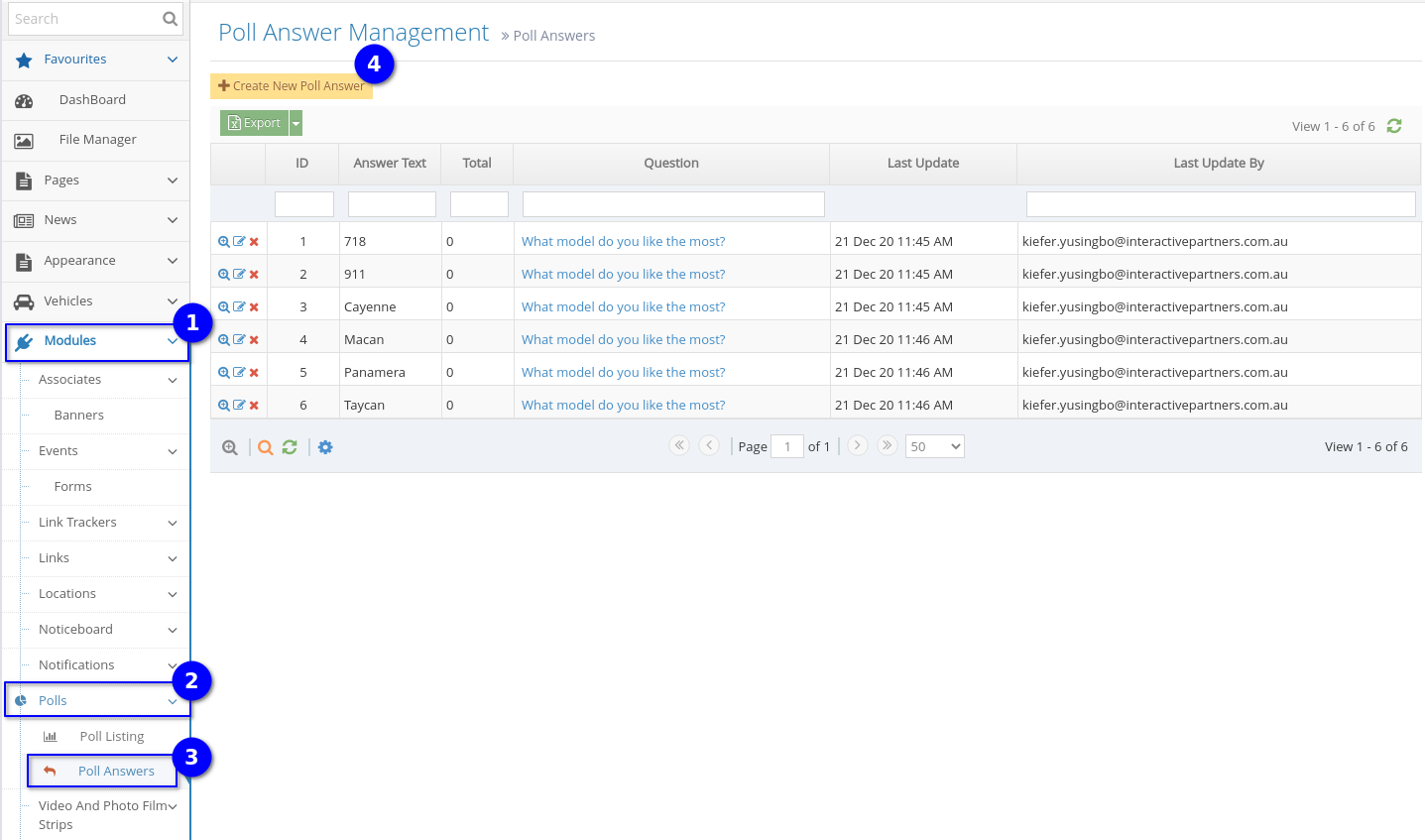Viewport: 1425px width, 840px height.
Task: Open grid settings gear icon
Action: coord(325,448)
